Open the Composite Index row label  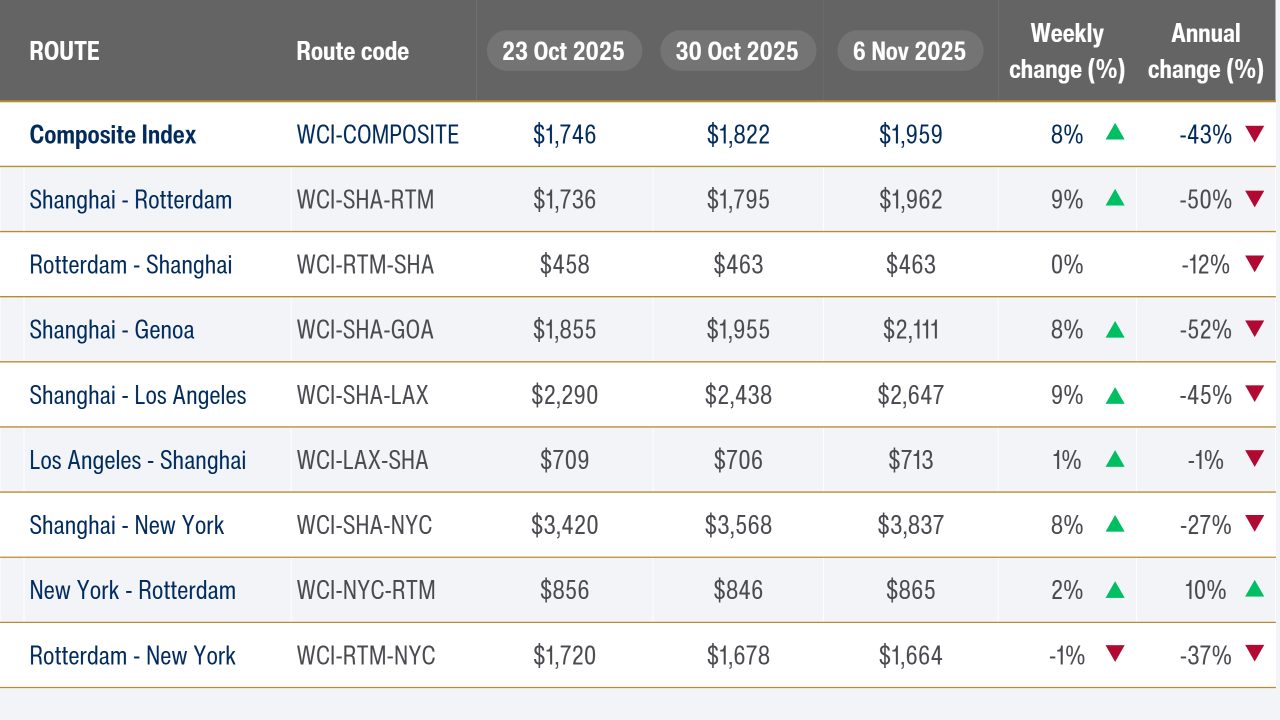pos(113,134)
